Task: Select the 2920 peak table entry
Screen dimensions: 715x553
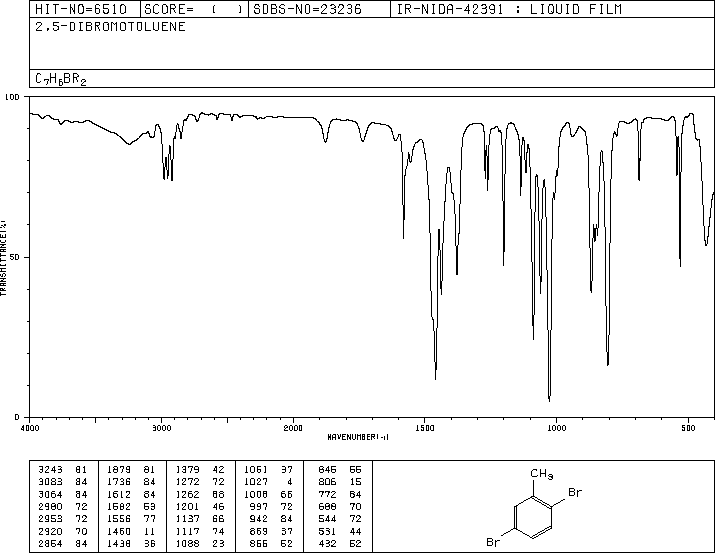Action: pyautogui.click(x=62, y=531)
